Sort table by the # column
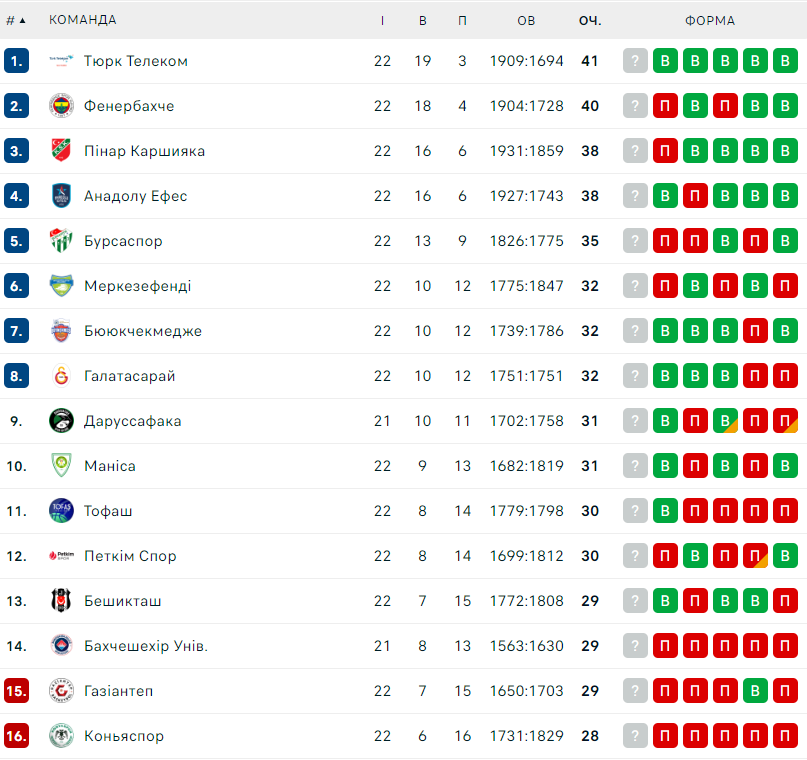The image size is (807, 760). [x=15, y=21]
